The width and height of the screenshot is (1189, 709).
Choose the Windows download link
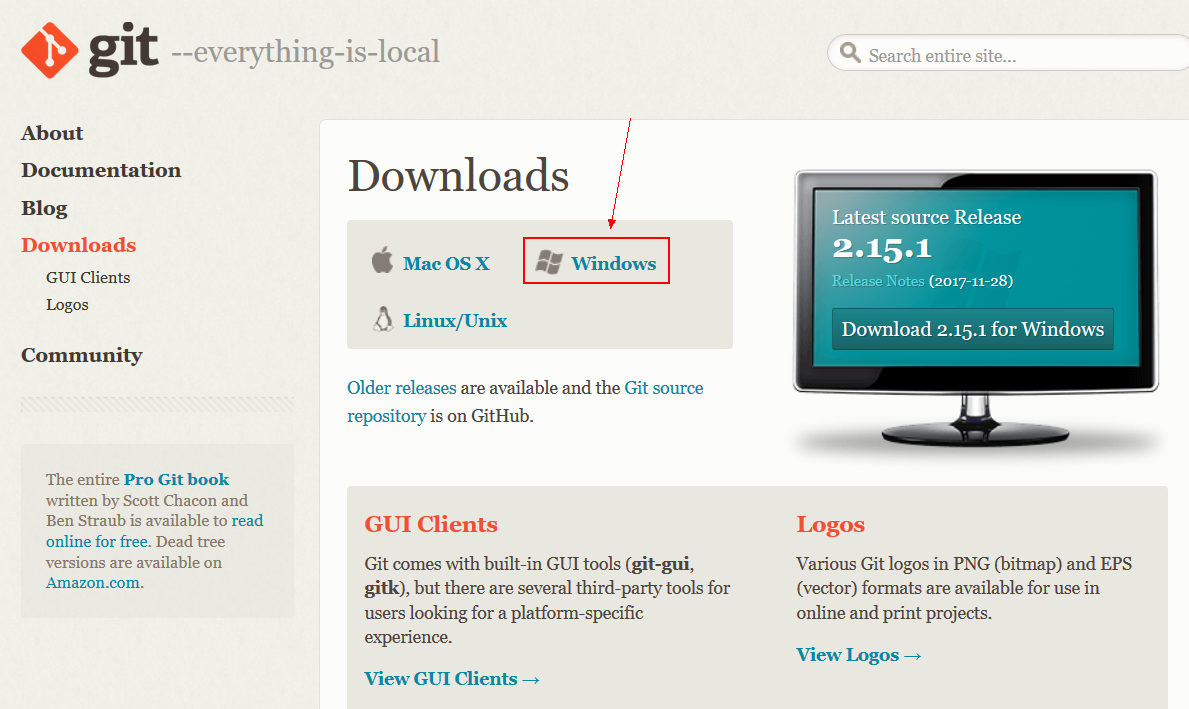click(613, 263)
